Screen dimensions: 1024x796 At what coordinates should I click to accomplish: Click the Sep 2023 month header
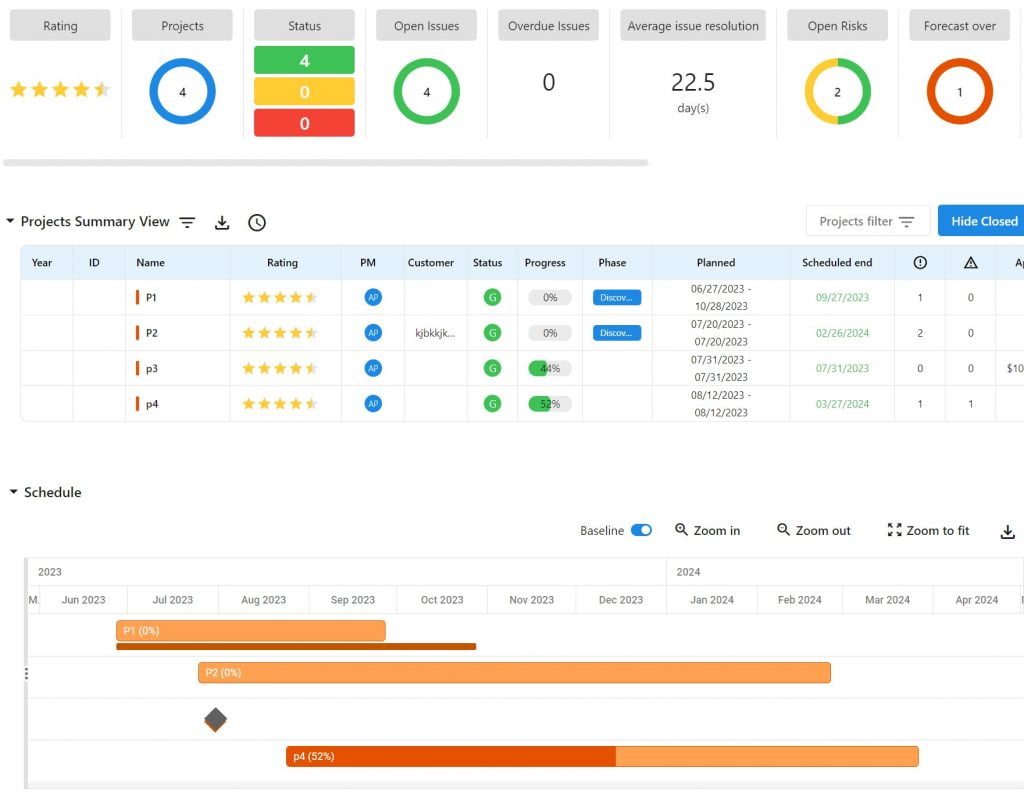click(x=353, y=599)
